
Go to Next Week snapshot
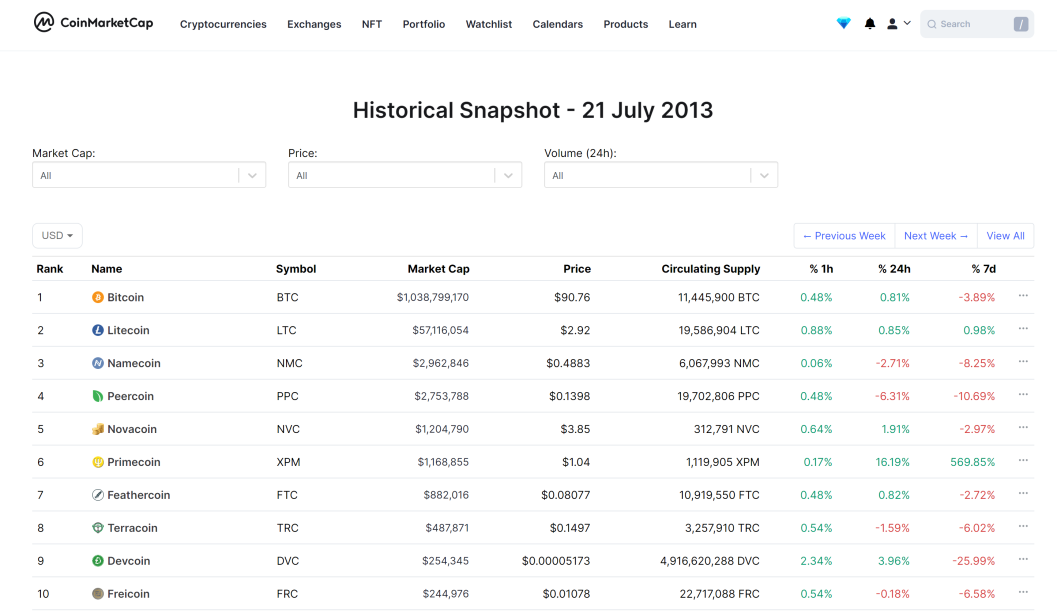936,236
